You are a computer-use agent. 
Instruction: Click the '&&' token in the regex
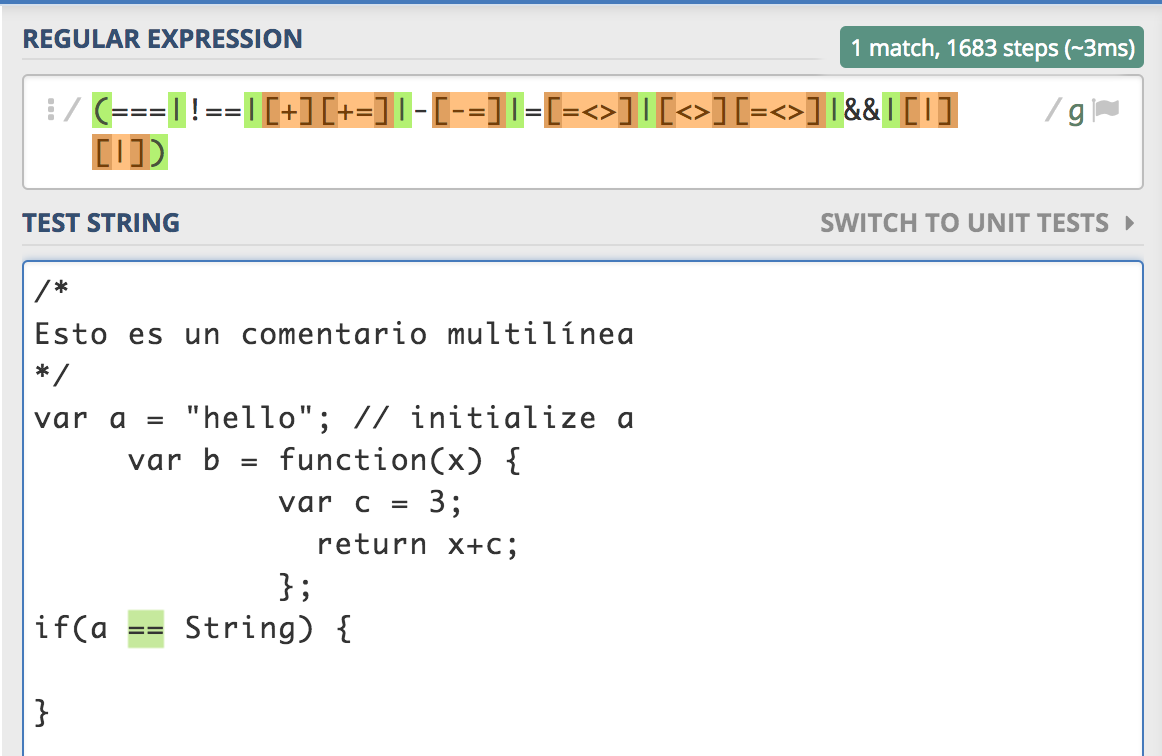[x=862, y=111]
